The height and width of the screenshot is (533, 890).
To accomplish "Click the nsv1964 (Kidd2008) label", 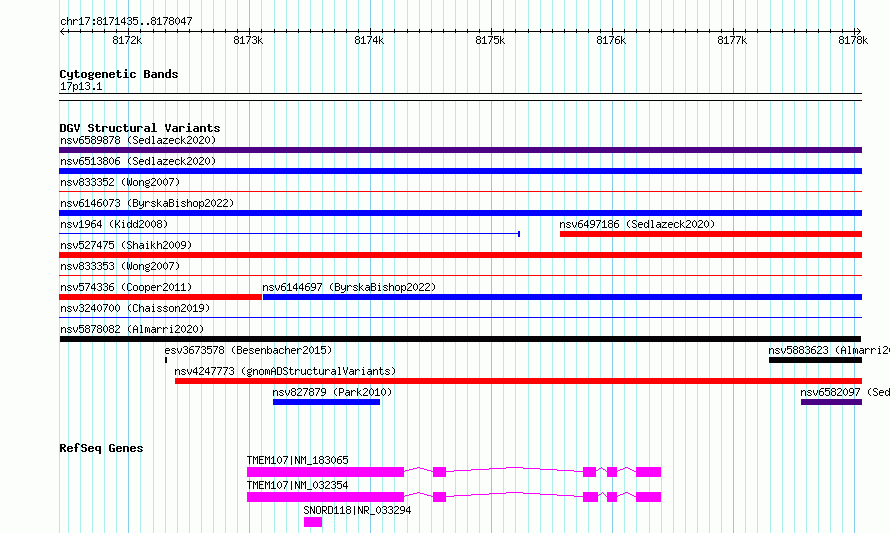I will pos(114,224).
